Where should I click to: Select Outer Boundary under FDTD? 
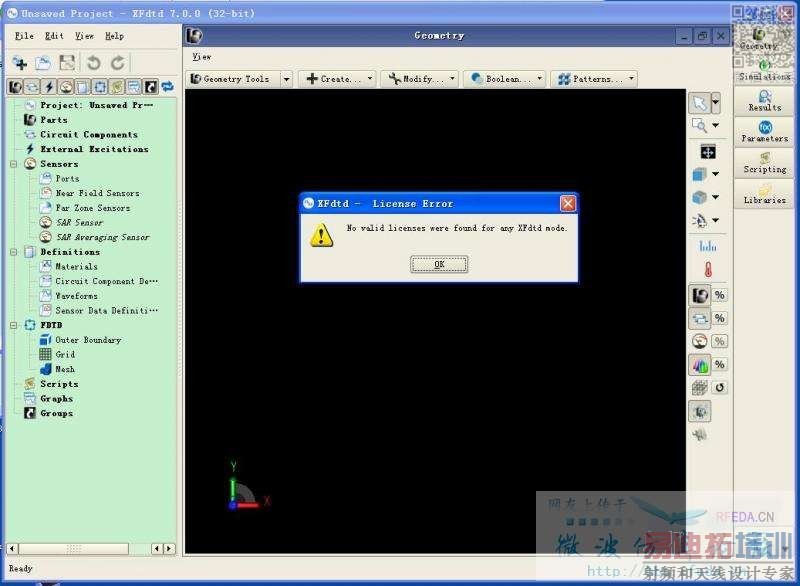[x=88, y=340]
